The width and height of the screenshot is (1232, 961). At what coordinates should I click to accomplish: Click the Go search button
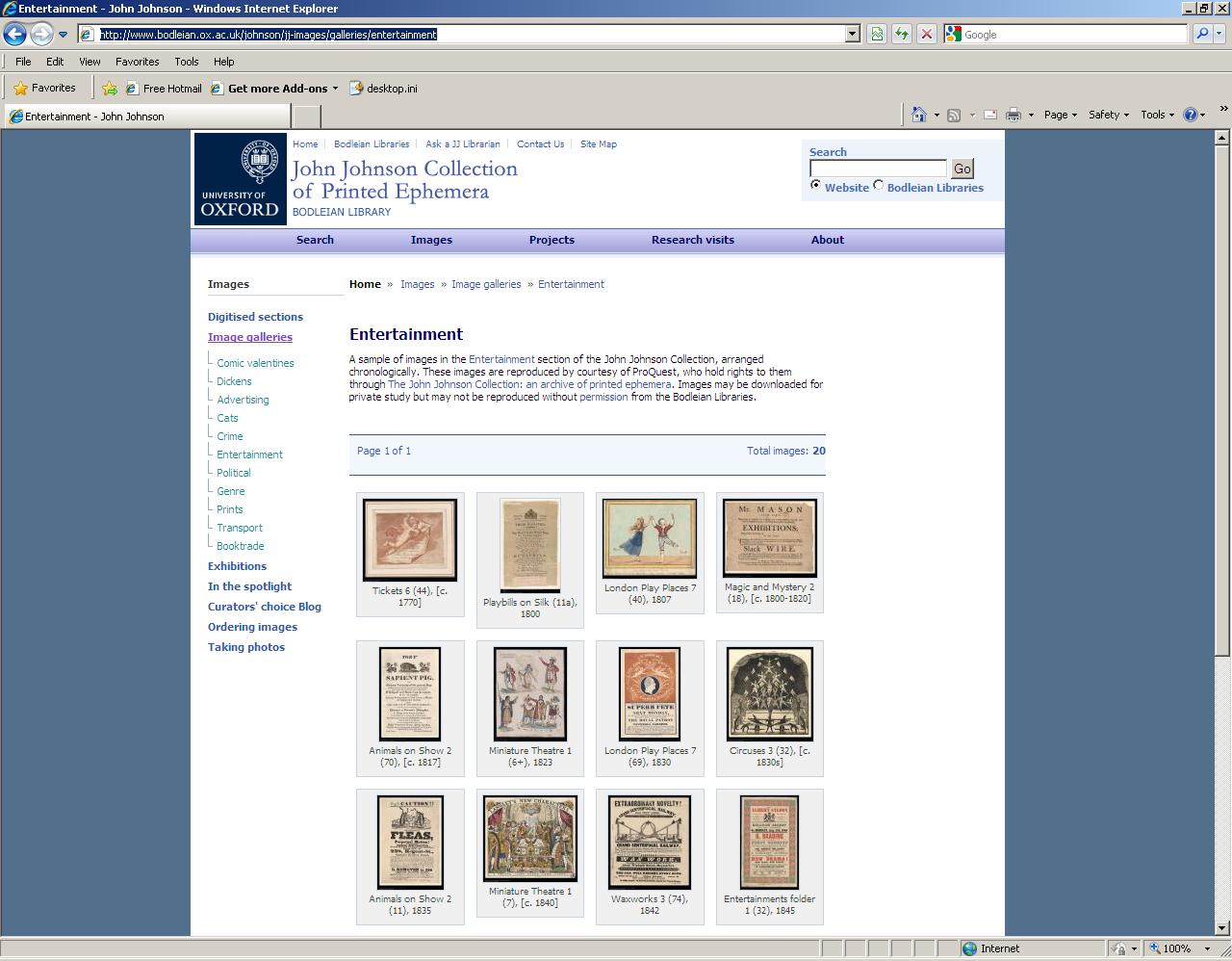click(x=961, y=169)
